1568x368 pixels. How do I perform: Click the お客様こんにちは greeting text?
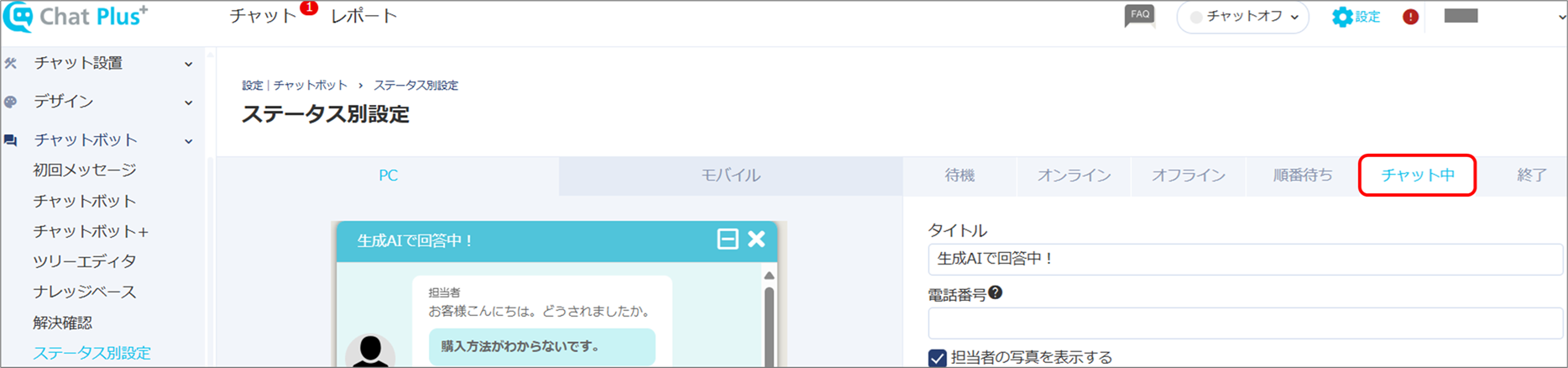tap(541, 312)
